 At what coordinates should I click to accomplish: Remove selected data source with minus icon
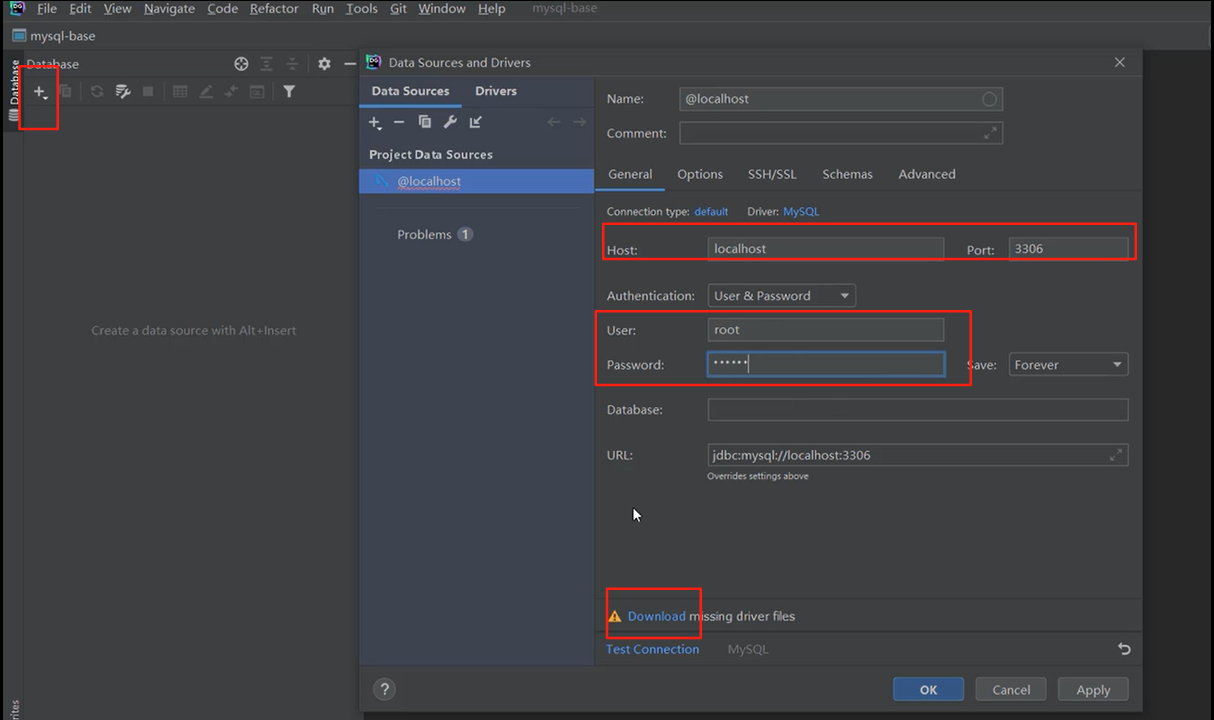click(x=399, y=122)
